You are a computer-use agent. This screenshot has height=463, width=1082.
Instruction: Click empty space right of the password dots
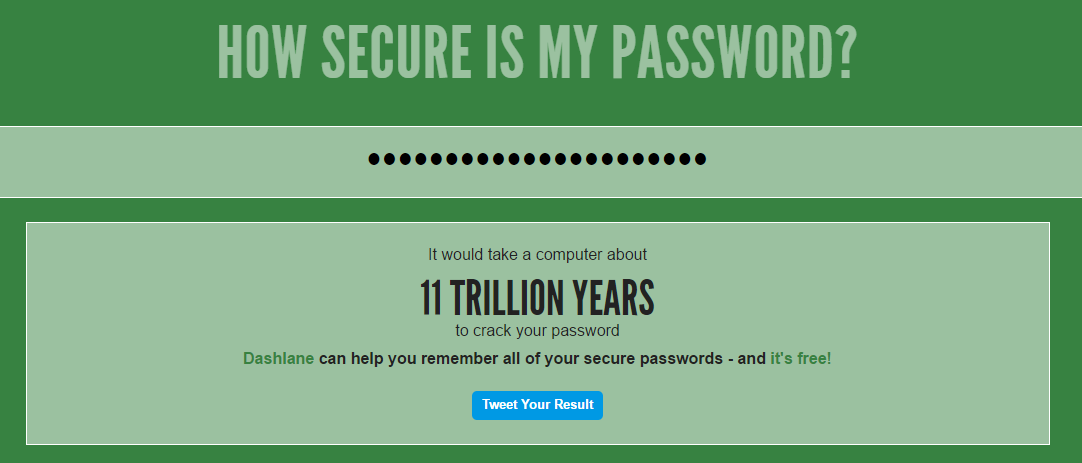900,160
